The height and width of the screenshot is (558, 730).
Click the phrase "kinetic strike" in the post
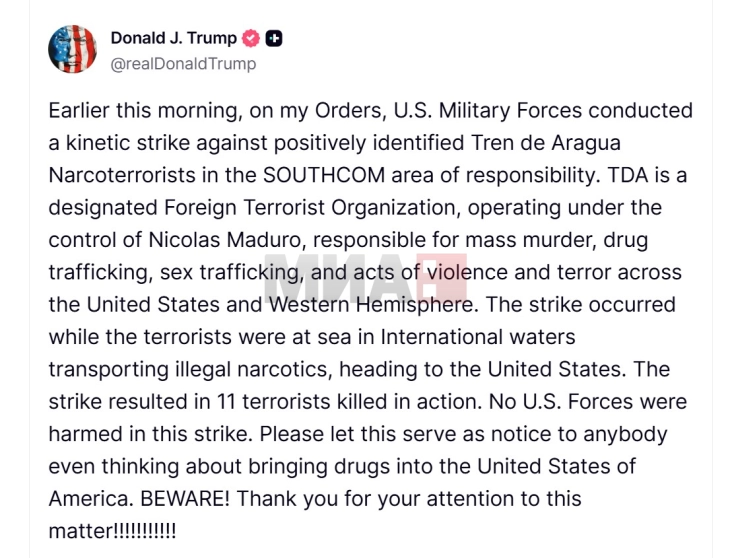point(127,143)
